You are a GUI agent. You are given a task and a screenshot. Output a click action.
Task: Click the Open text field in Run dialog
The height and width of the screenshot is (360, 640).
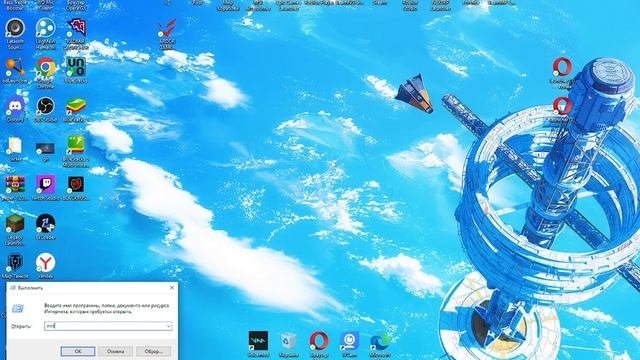pos(108,326)
